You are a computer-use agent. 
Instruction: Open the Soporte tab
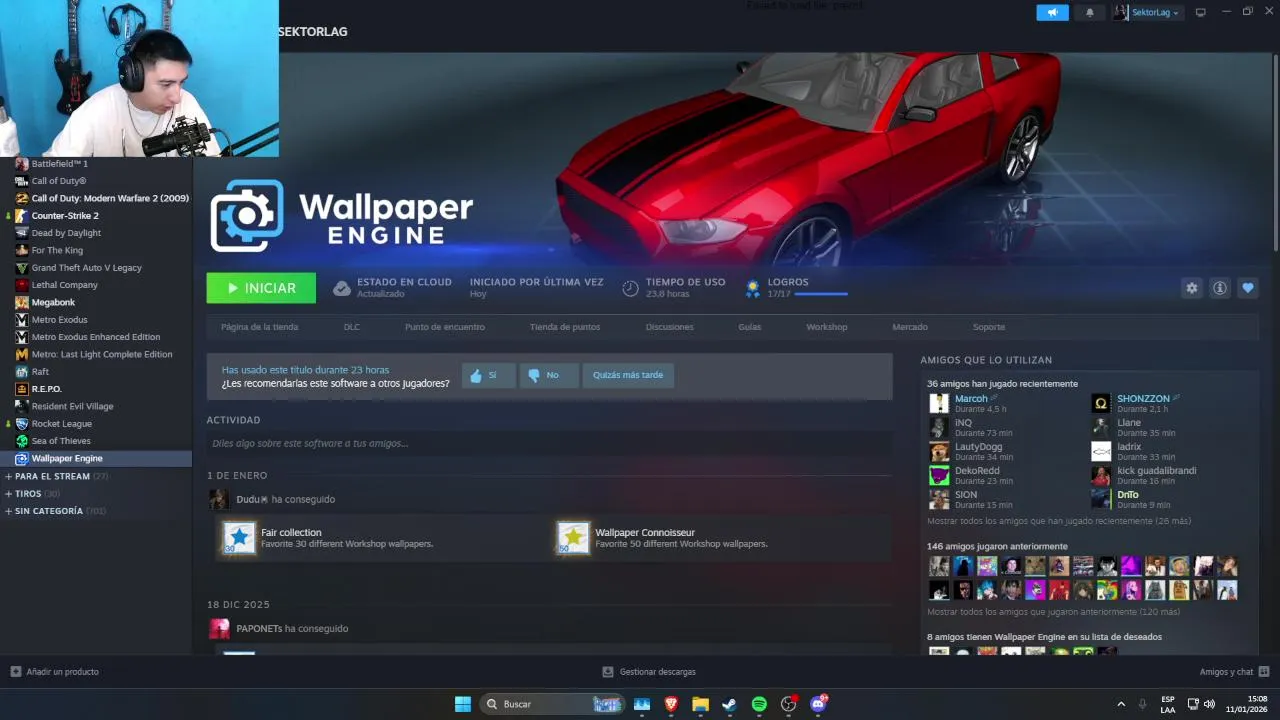[989, 327]
